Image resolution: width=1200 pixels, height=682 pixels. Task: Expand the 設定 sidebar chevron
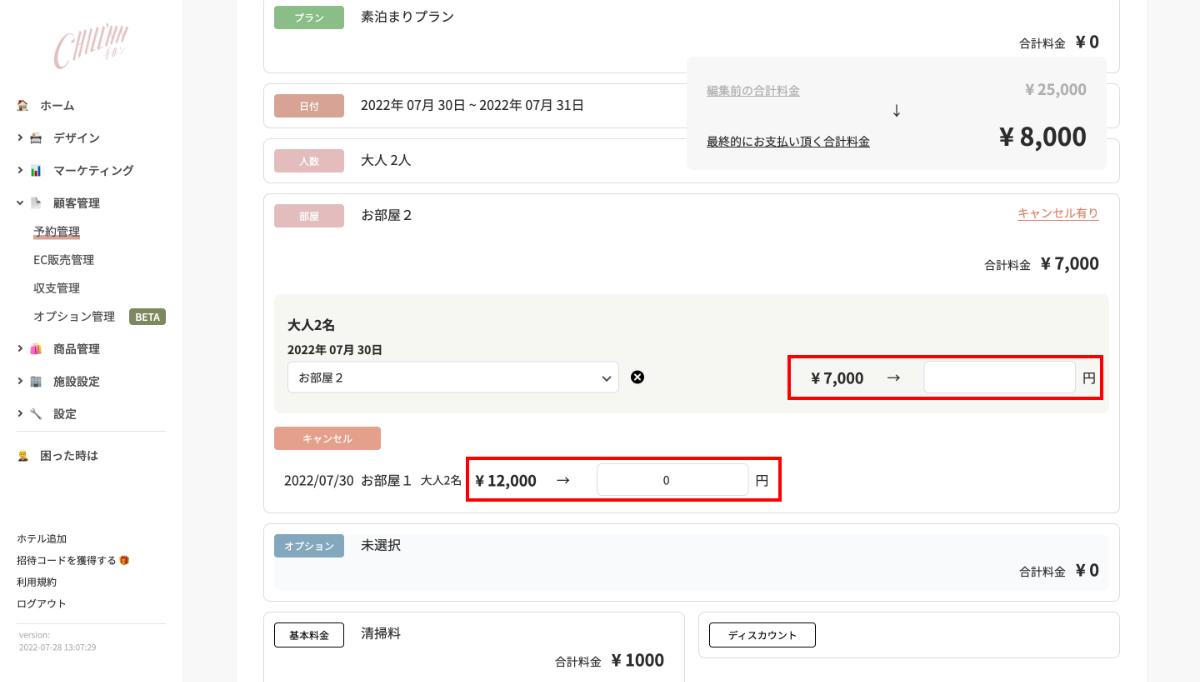tap(20, 414)
